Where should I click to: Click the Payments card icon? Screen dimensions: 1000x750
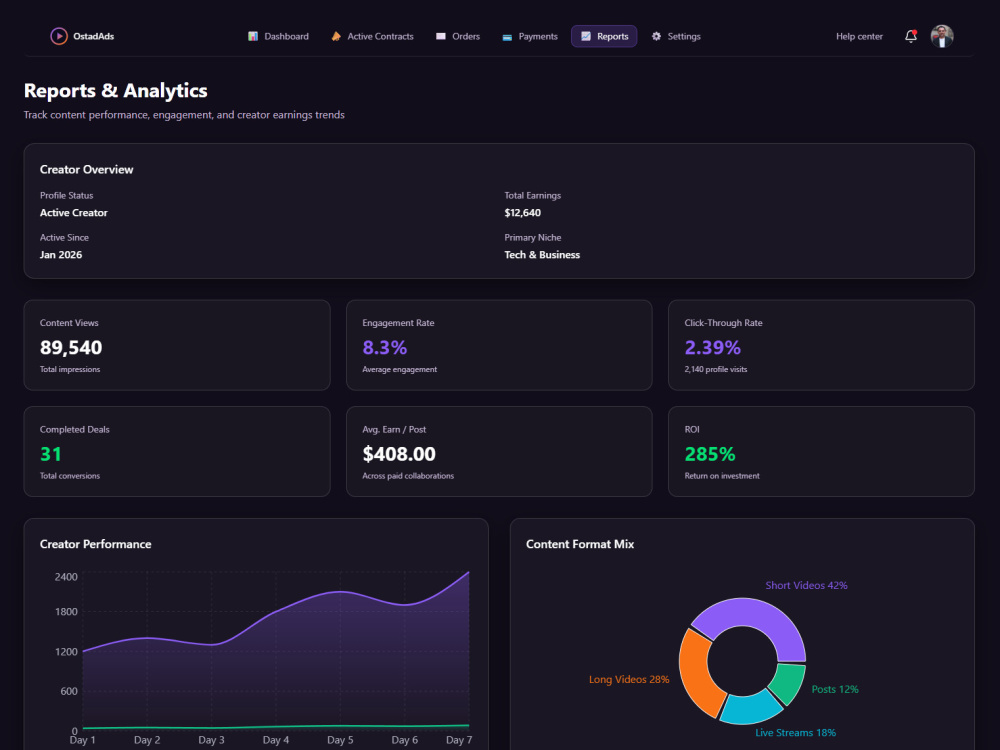click(507, 37)
